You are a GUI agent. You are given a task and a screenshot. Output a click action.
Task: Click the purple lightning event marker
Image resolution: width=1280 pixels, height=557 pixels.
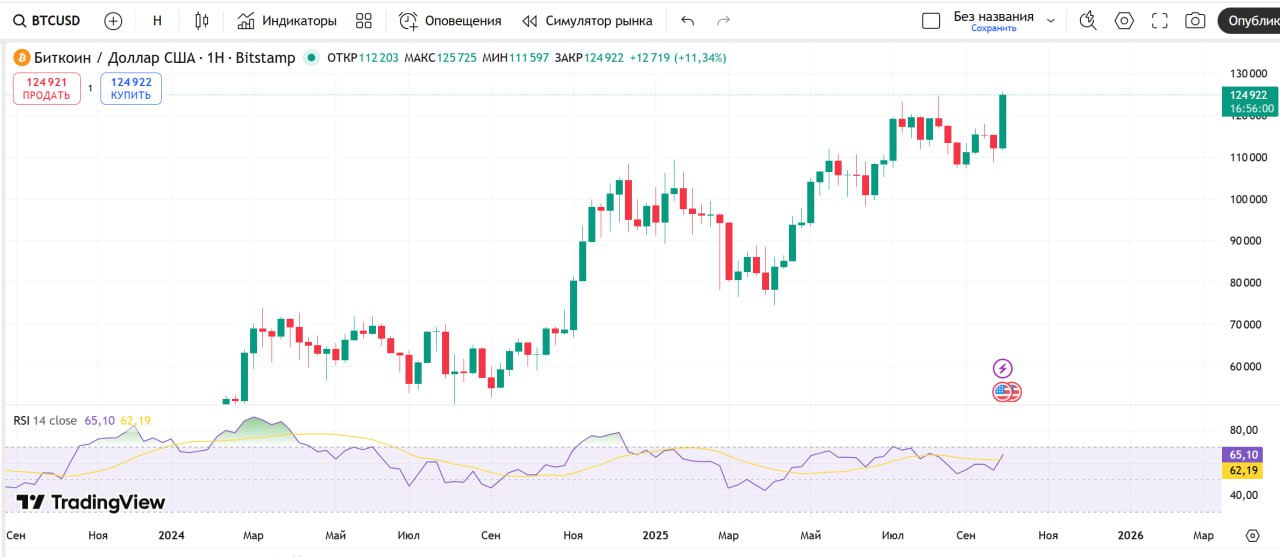pyautogui.click(x=1002, y=368)
